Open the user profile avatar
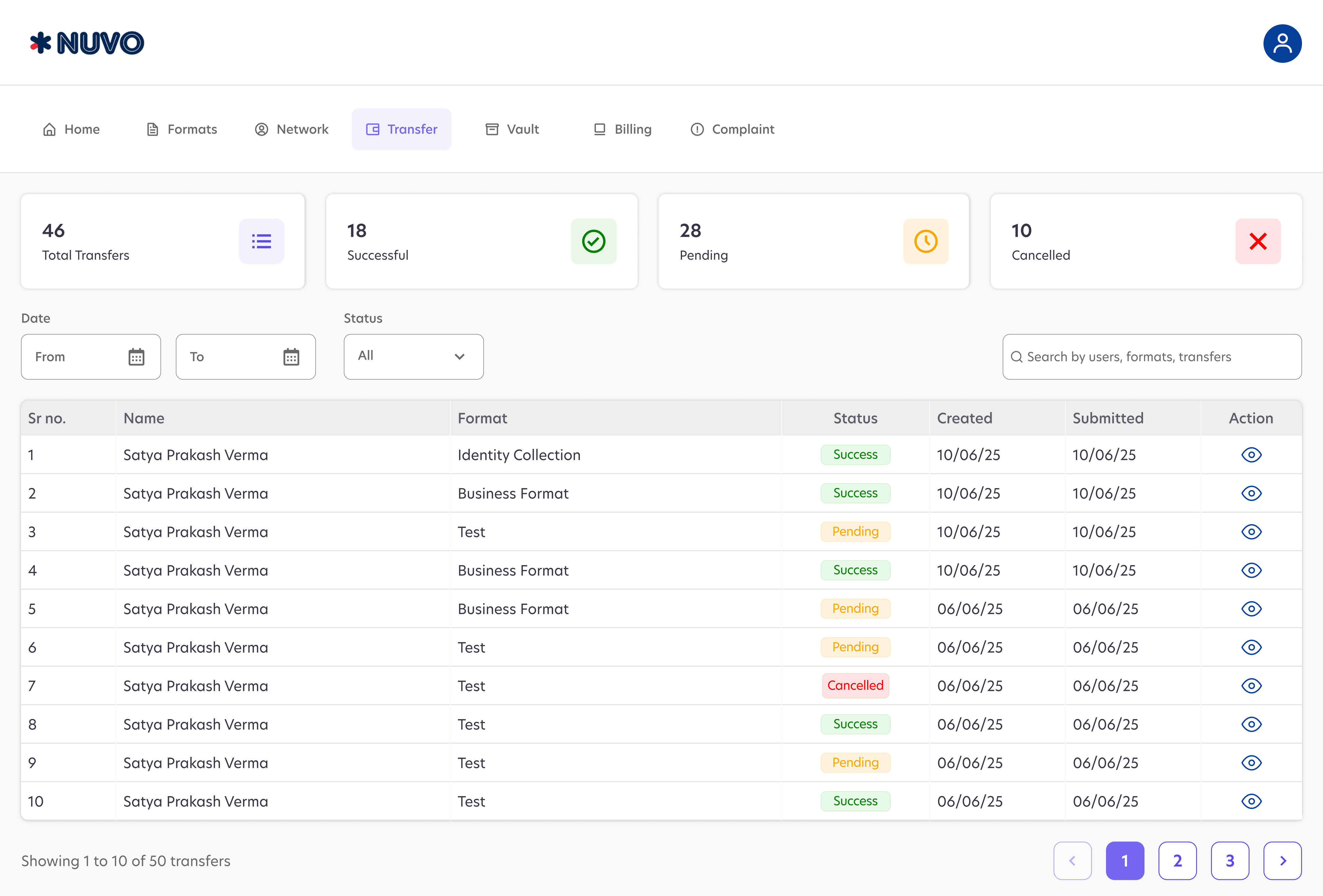This screenshot has width=1323, height=896. point(1282,43)
